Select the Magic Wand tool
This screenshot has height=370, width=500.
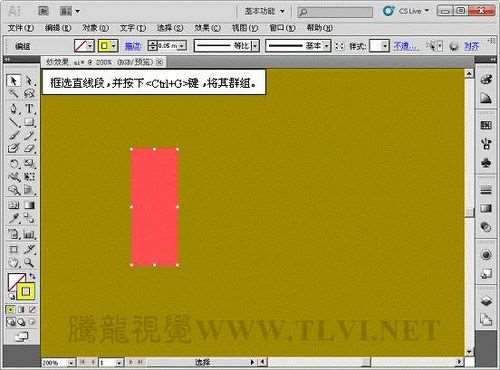tap(14, 94)
